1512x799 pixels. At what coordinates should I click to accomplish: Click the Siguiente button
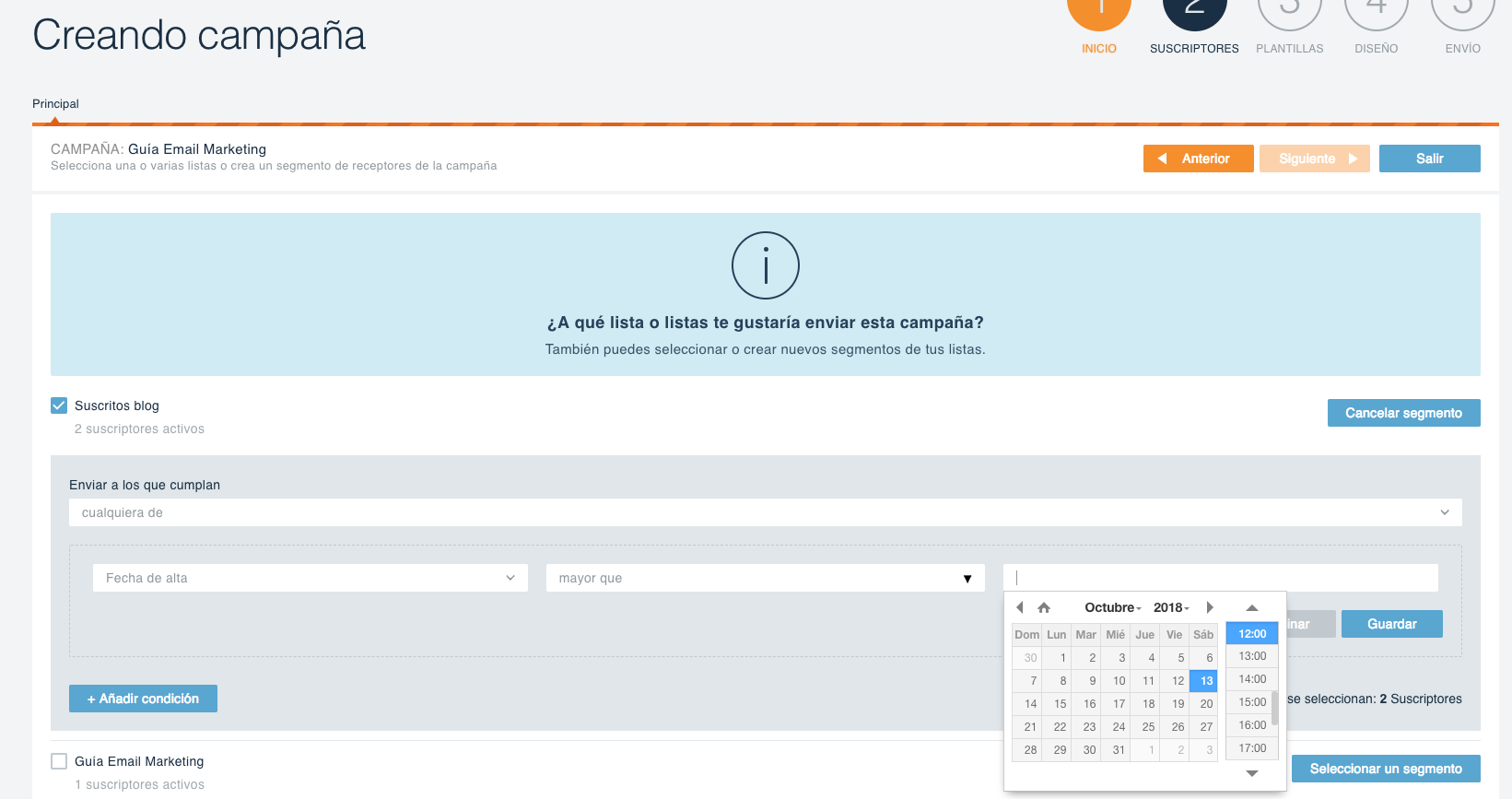pos(1315,159)
